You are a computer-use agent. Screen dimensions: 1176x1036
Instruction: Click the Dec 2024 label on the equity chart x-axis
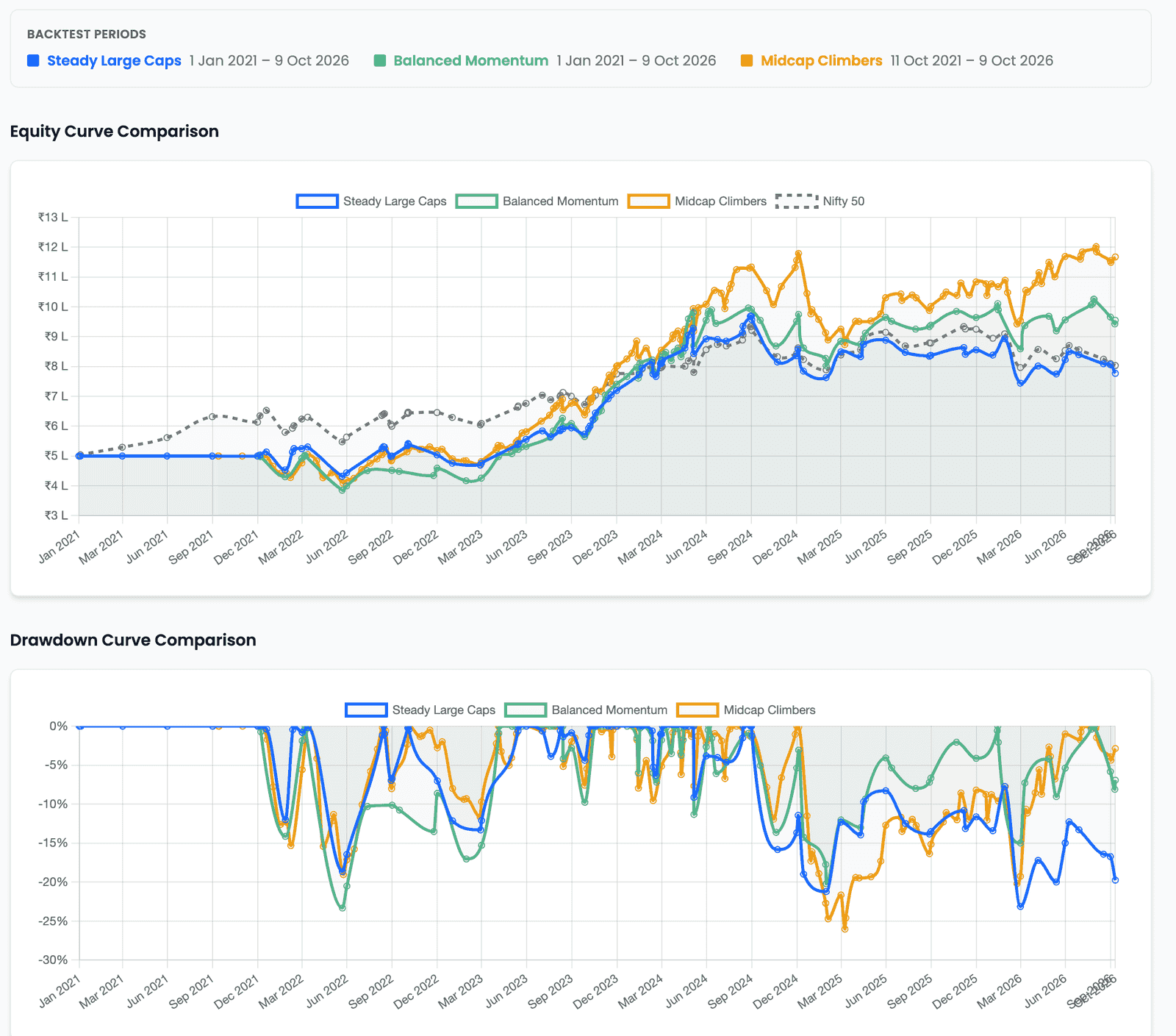[775, 547]
